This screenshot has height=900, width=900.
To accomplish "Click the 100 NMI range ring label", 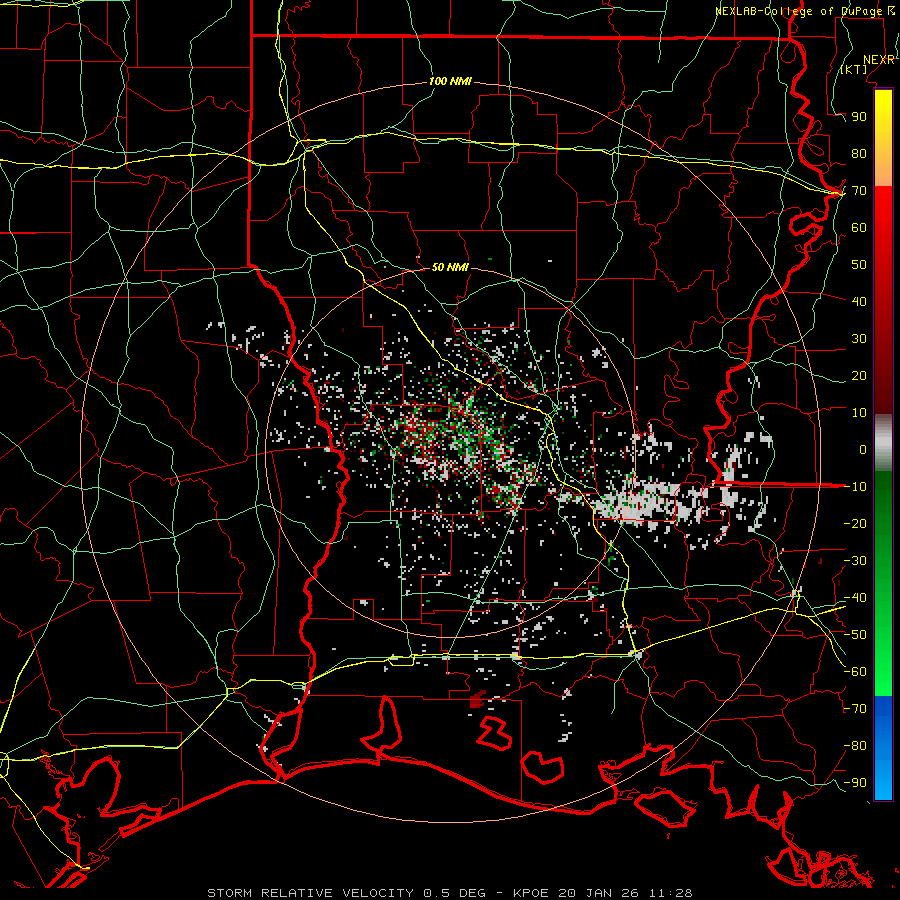I will click(450, 81).
